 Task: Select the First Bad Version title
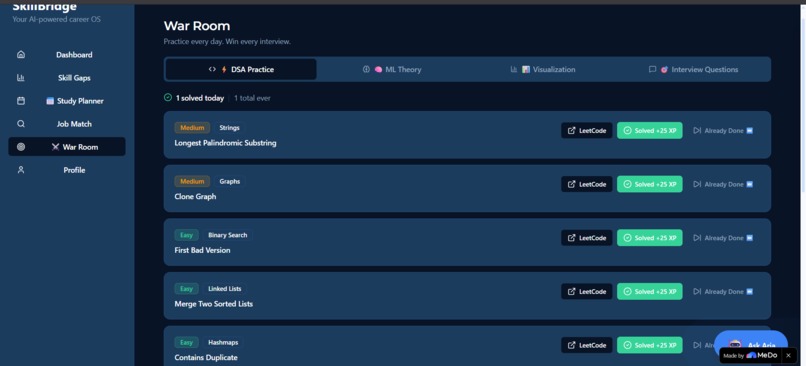click(203, 250)
